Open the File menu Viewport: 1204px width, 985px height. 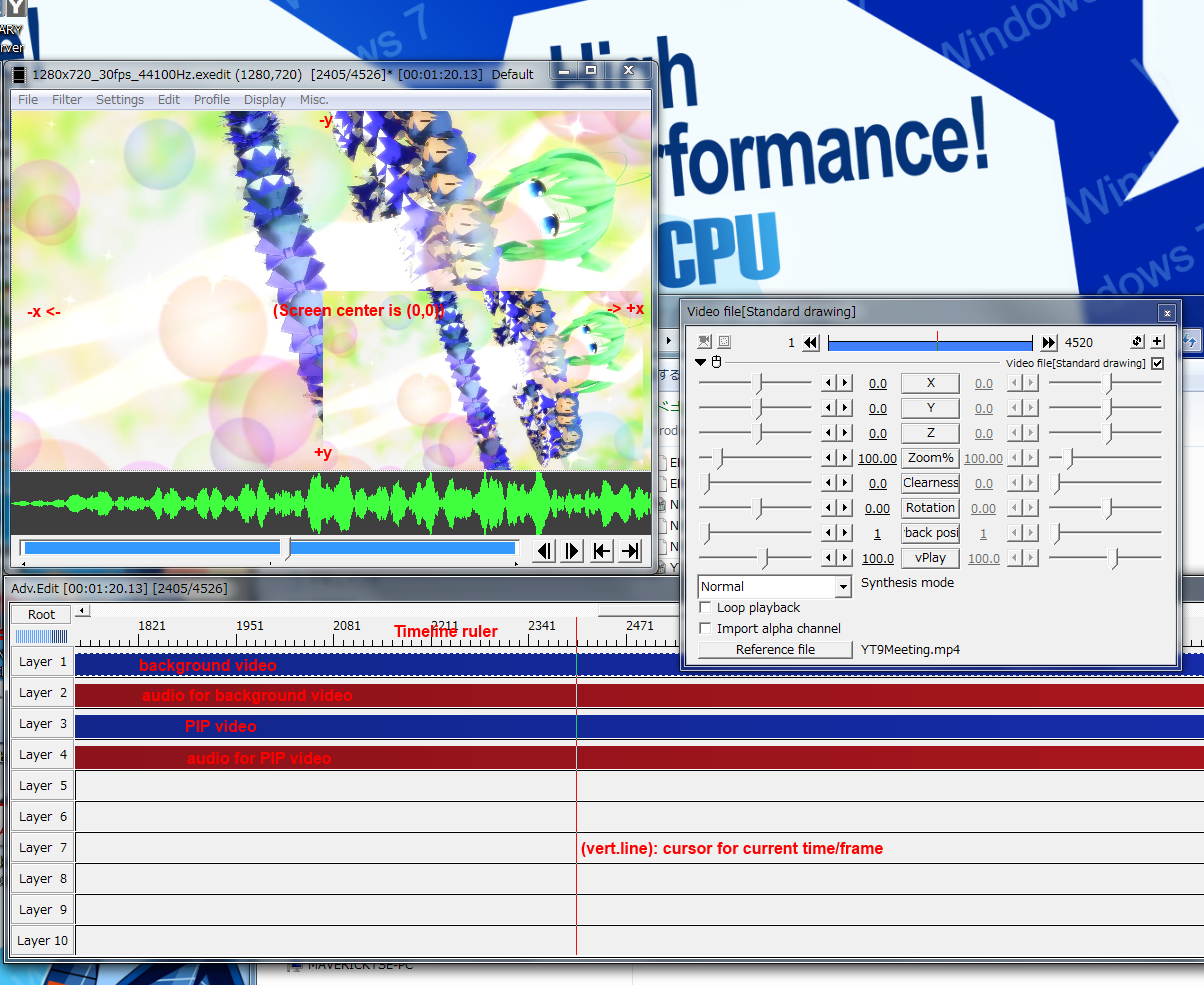28,100
